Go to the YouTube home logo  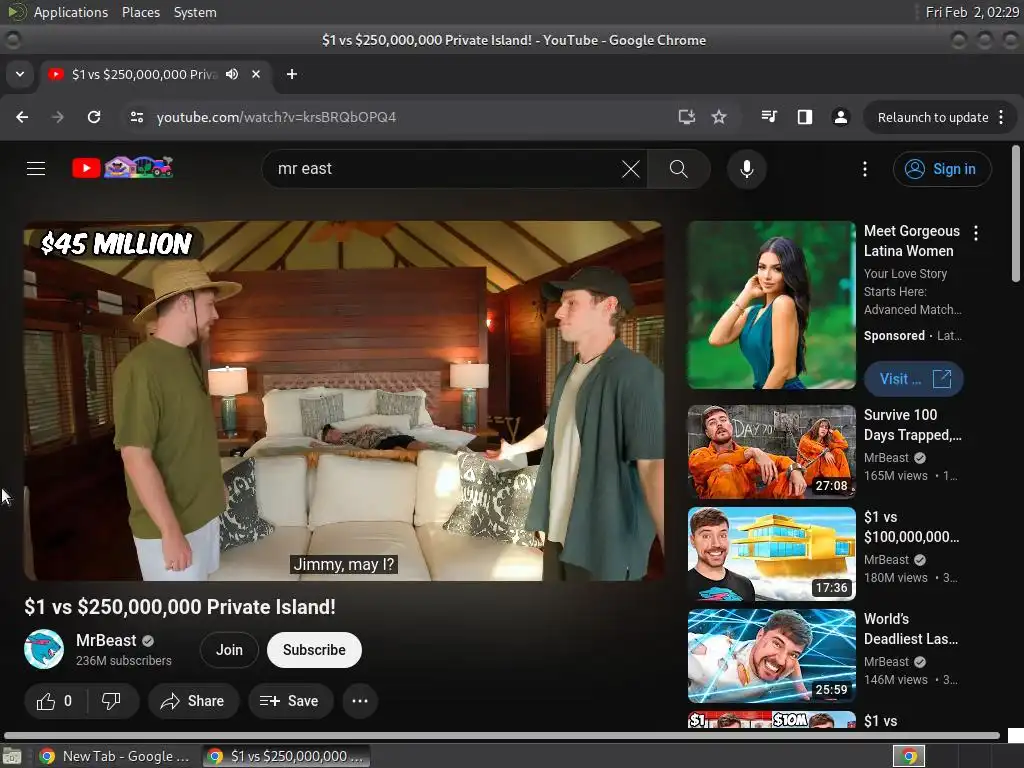tap(122, 168)
